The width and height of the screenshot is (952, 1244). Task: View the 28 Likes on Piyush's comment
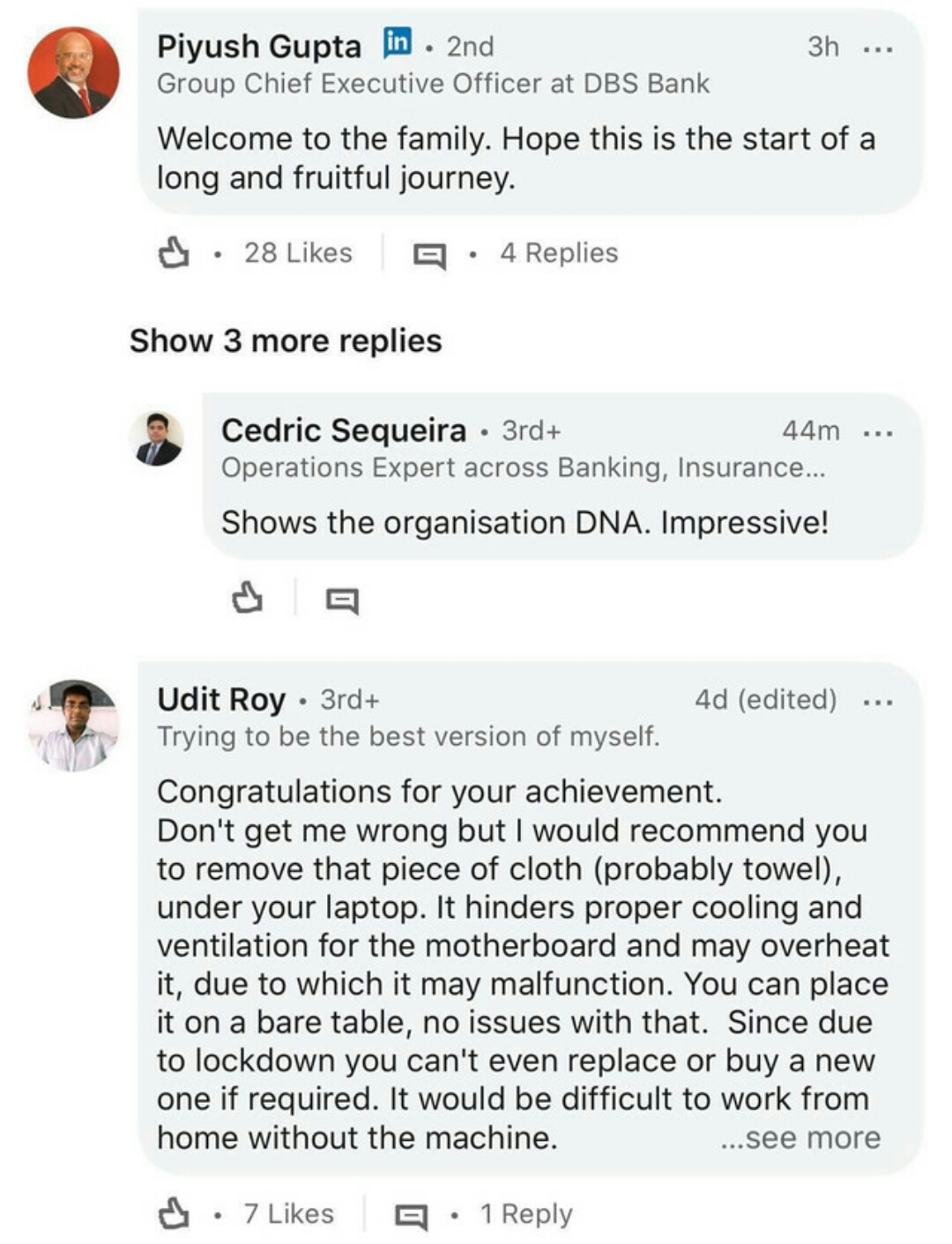298,253
